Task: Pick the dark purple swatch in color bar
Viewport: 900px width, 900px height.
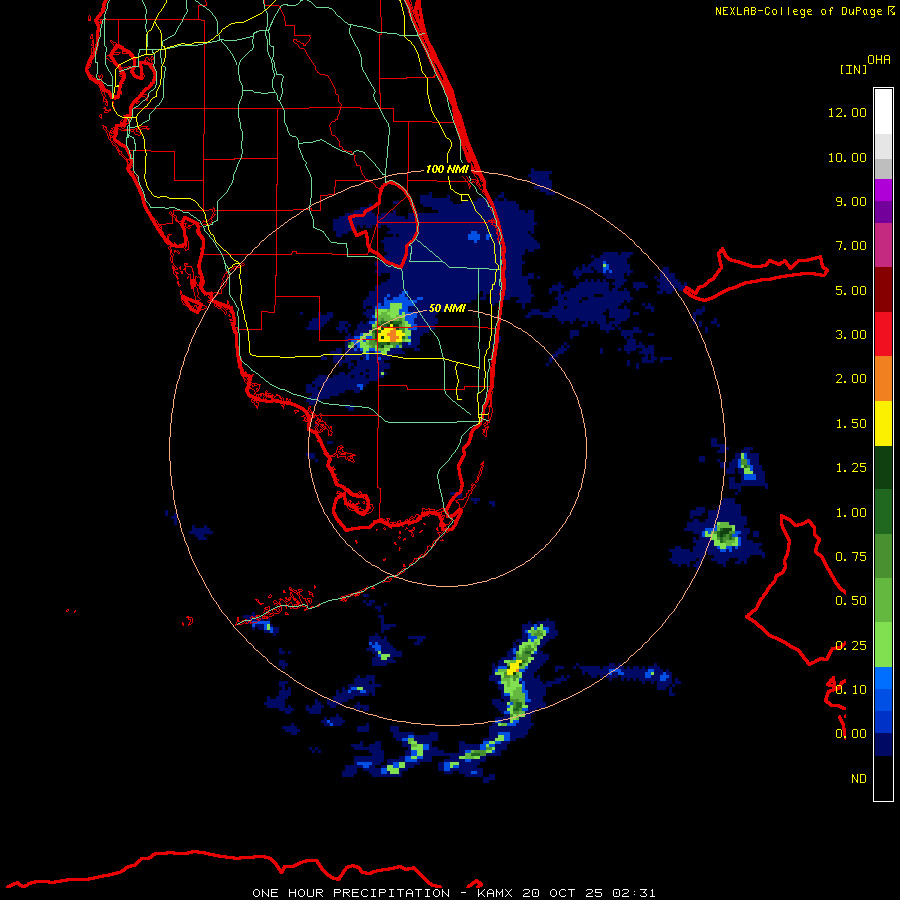Action: point(883,212)
